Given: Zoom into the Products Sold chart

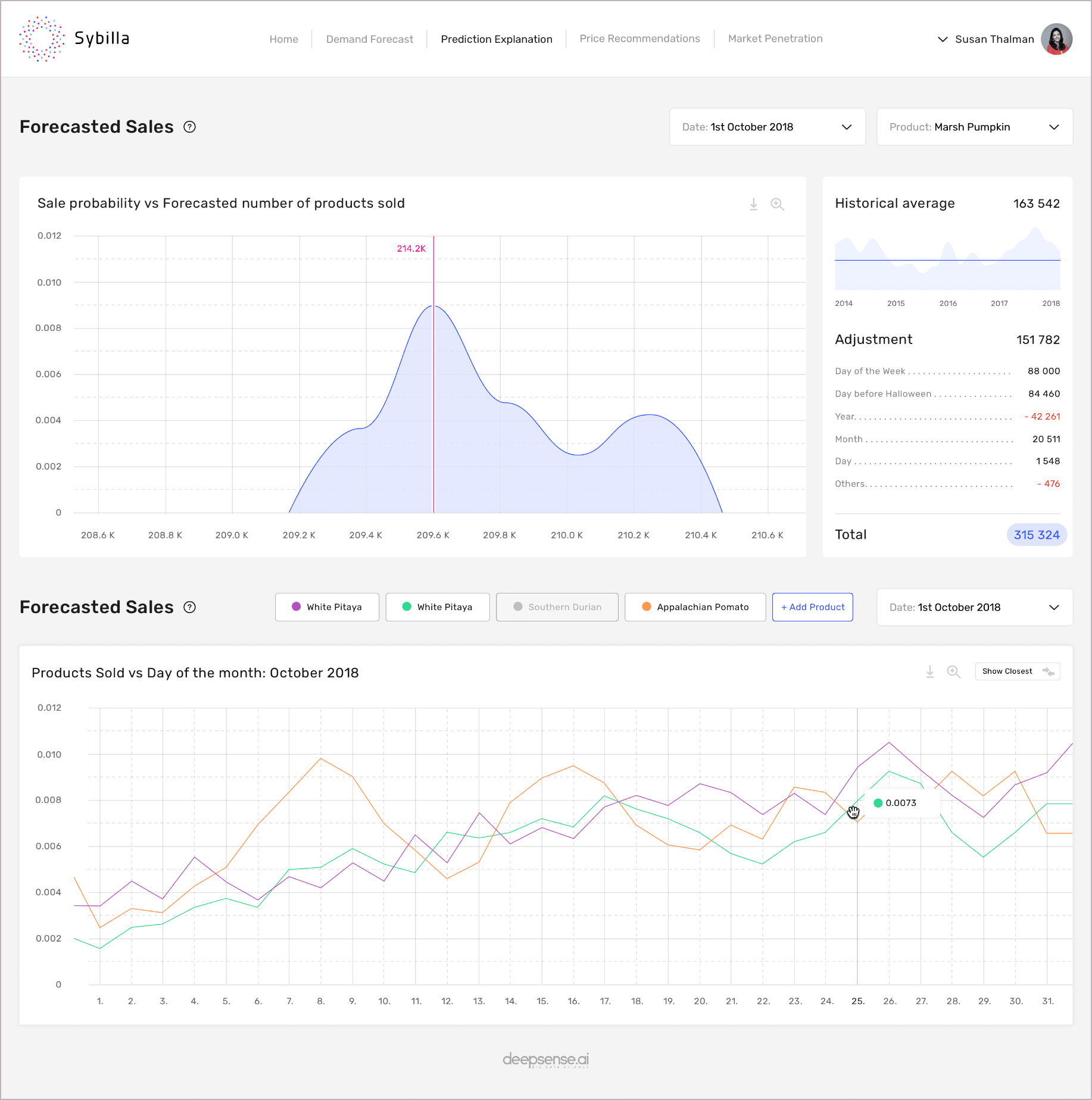Looking at the screenshot, I should pos(953,671).
